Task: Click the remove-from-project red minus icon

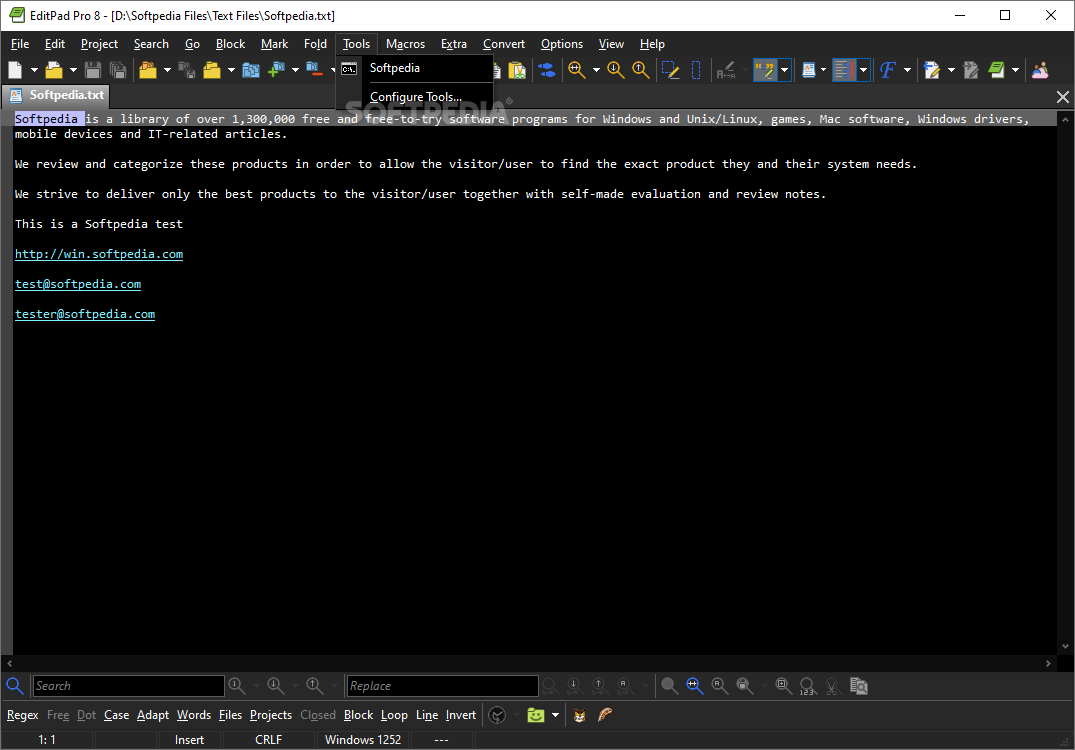Action: (315, 70)
